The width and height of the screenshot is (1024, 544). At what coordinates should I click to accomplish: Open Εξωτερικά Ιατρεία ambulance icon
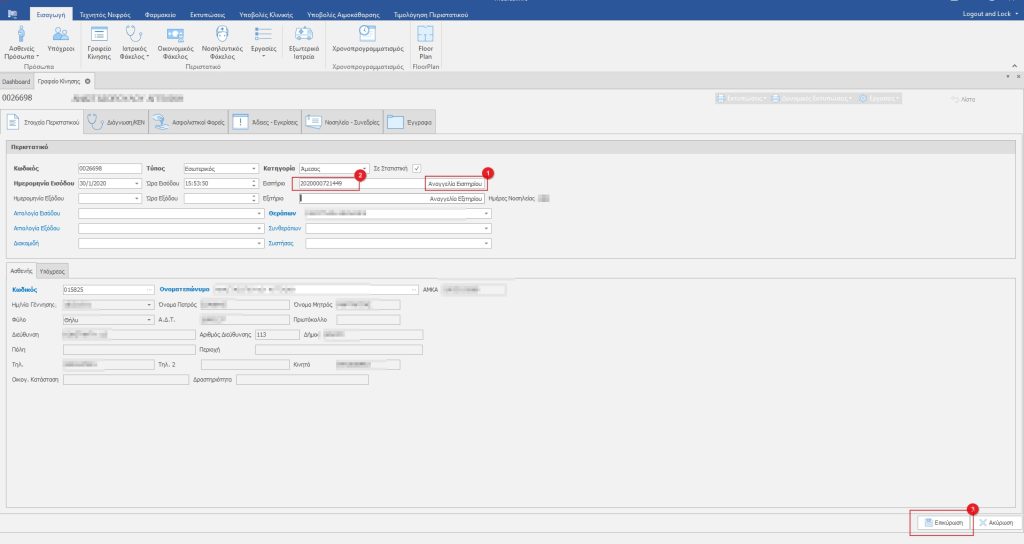point(304,38)
